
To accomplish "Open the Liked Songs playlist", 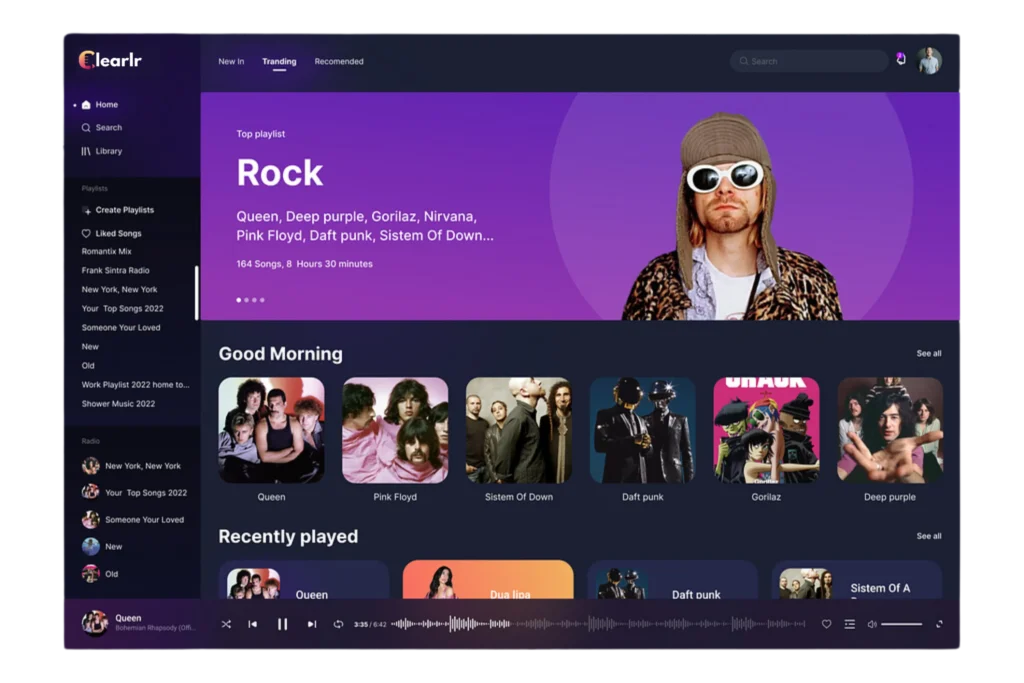I will click(117, 233).
